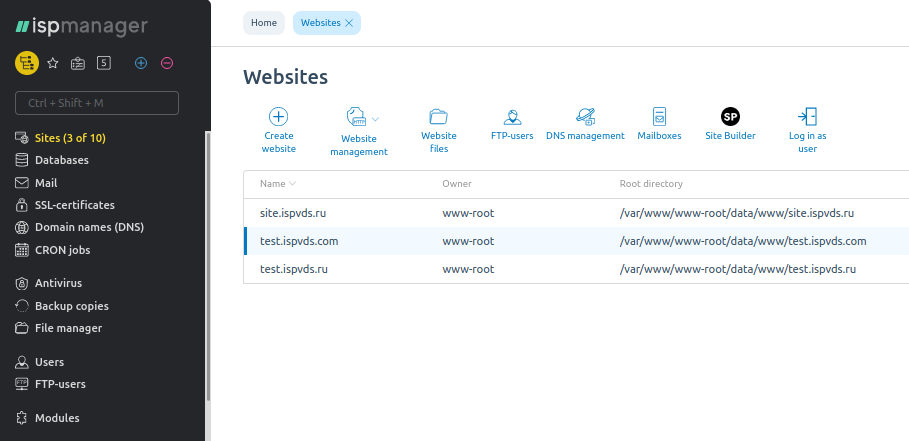Click www-root owner of test.ispvds.com
The width and height of the screenshot is (909, 441).
(x=468, y=241)
